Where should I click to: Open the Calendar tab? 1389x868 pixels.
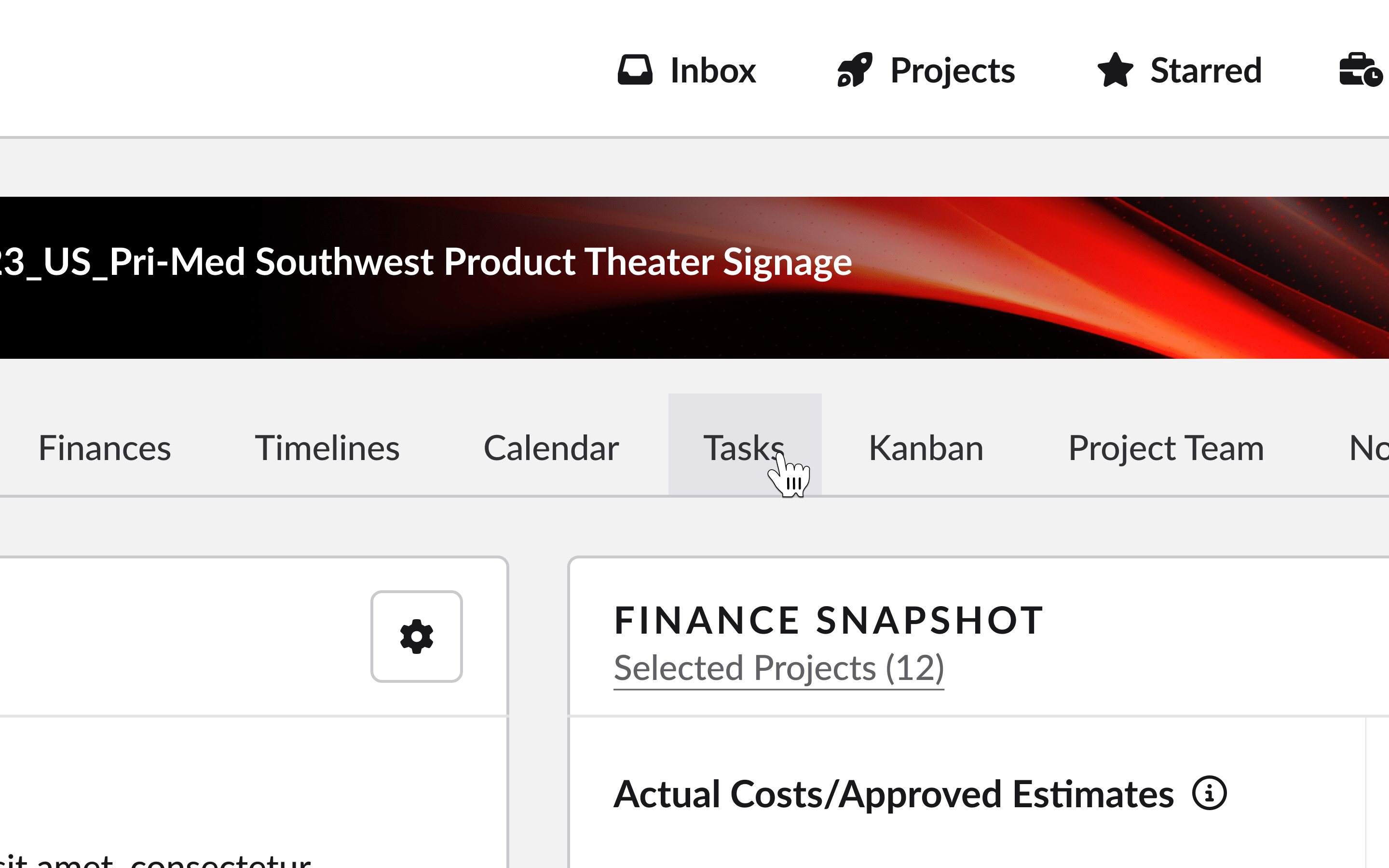[551, 448]
